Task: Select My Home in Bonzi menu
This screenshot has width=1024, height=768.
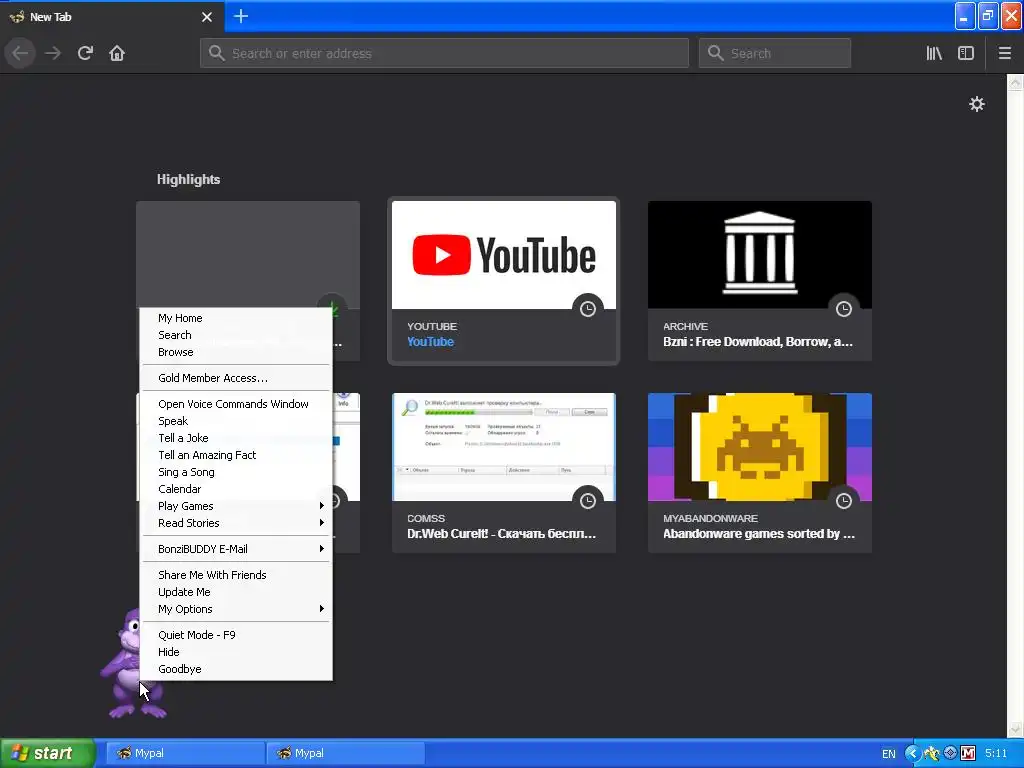Action: point(236,318)
